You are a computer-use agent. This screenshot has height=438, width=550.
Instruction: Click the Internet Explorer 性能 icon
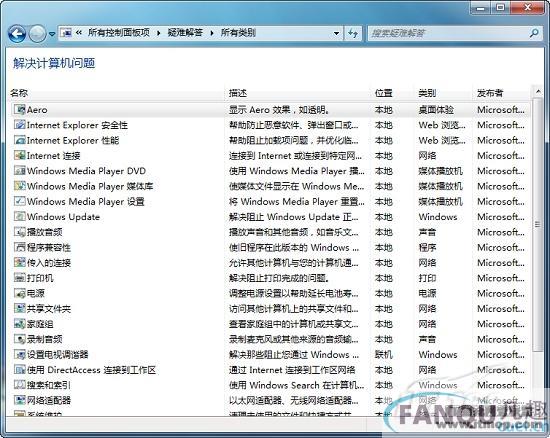[x=19, y=140]
